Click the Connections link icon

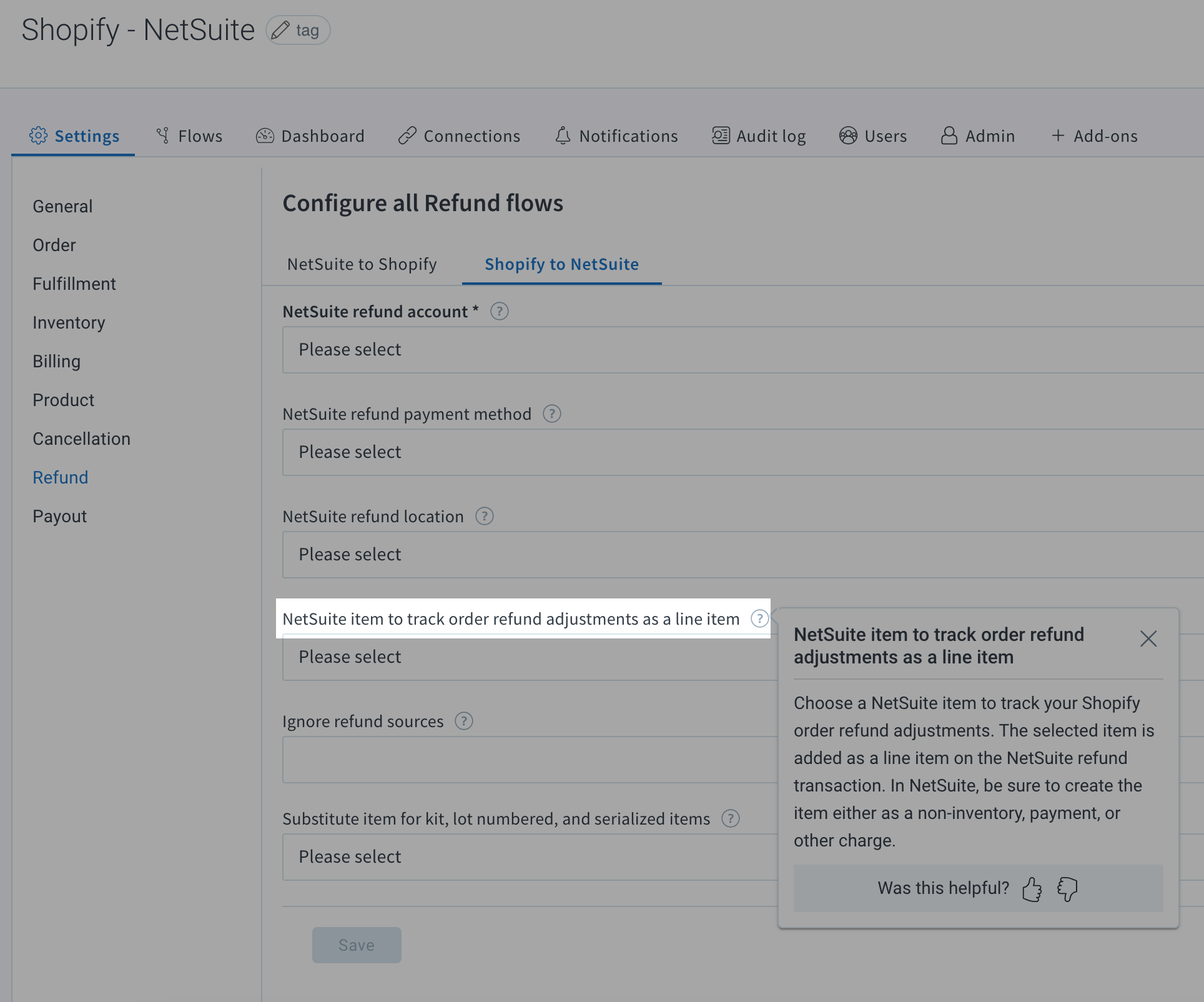pyautogui.click(x=407, y=136)
